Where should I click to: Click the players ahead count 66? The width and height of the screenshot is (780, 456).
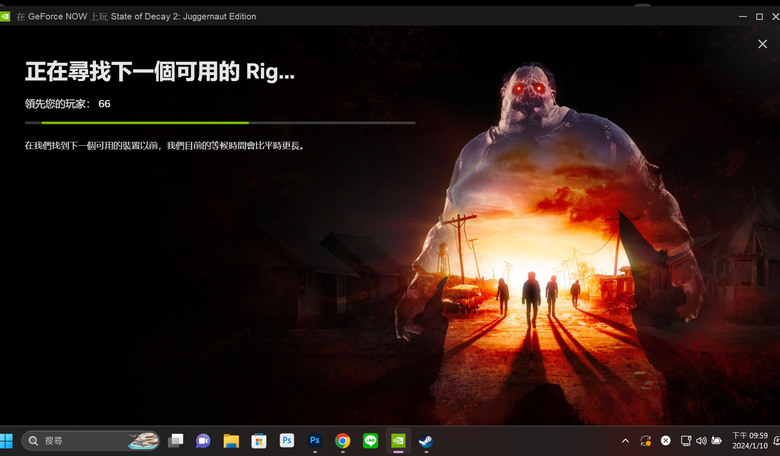tap(104, 104)
